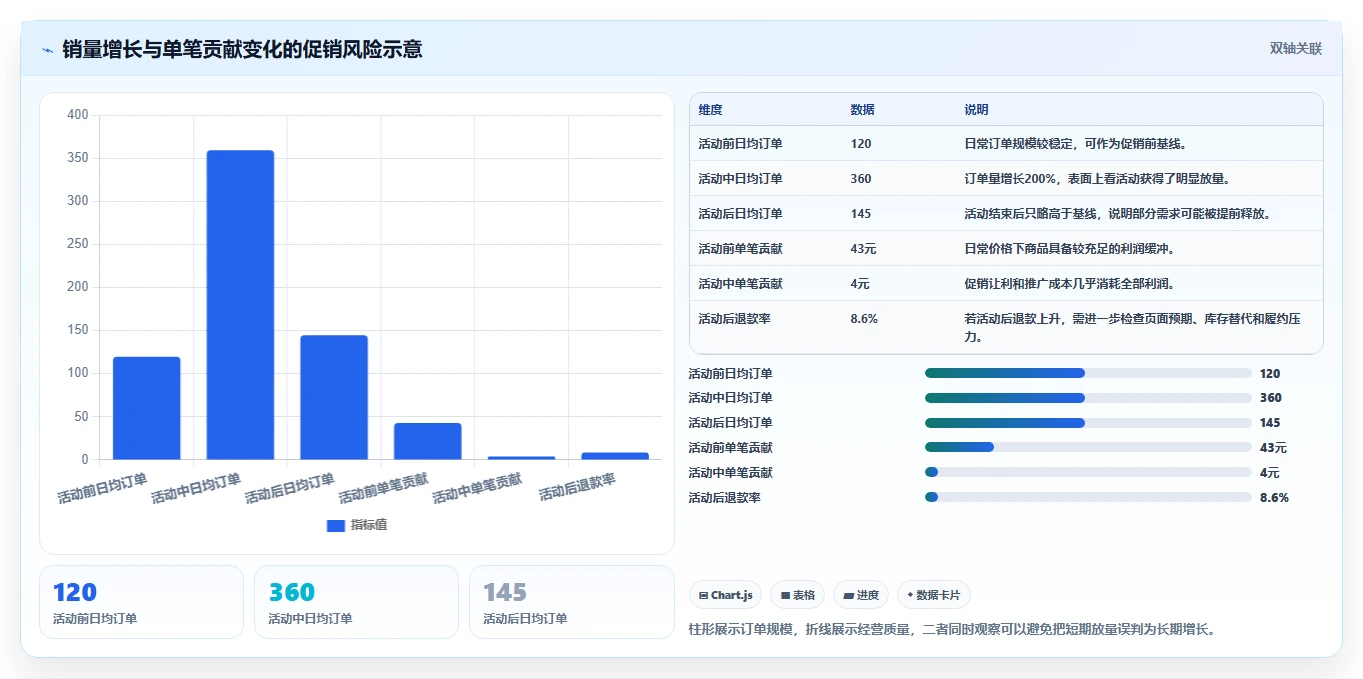1363x679 pixels.
Task: Click the progress bar showing value 145
Action: (1088, 423)
